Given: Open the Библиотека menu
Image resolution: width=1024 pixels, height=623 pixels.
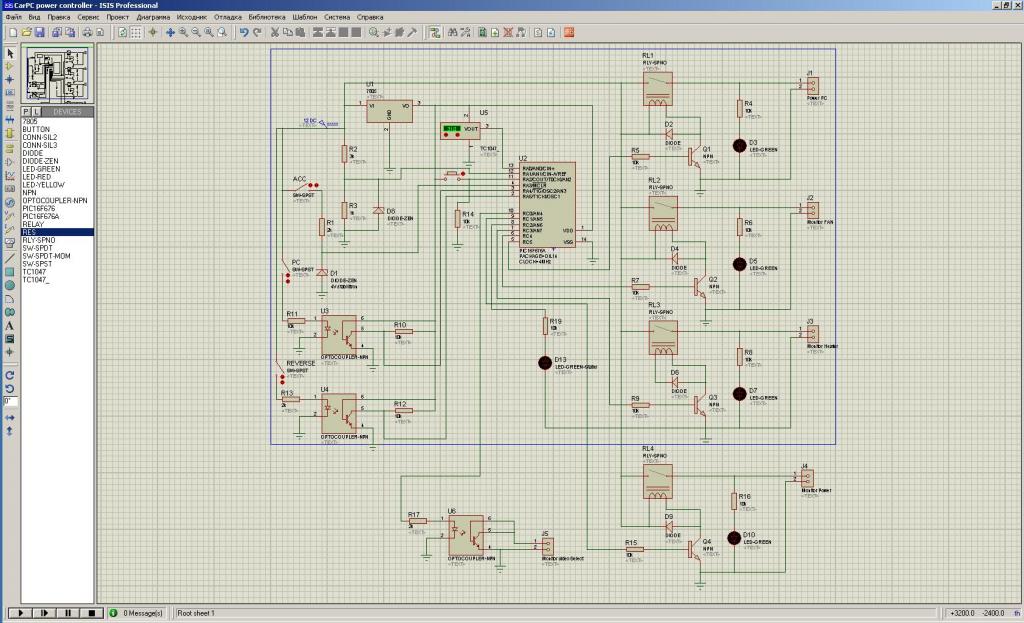Looking at the screenshot, I should 266,17.
